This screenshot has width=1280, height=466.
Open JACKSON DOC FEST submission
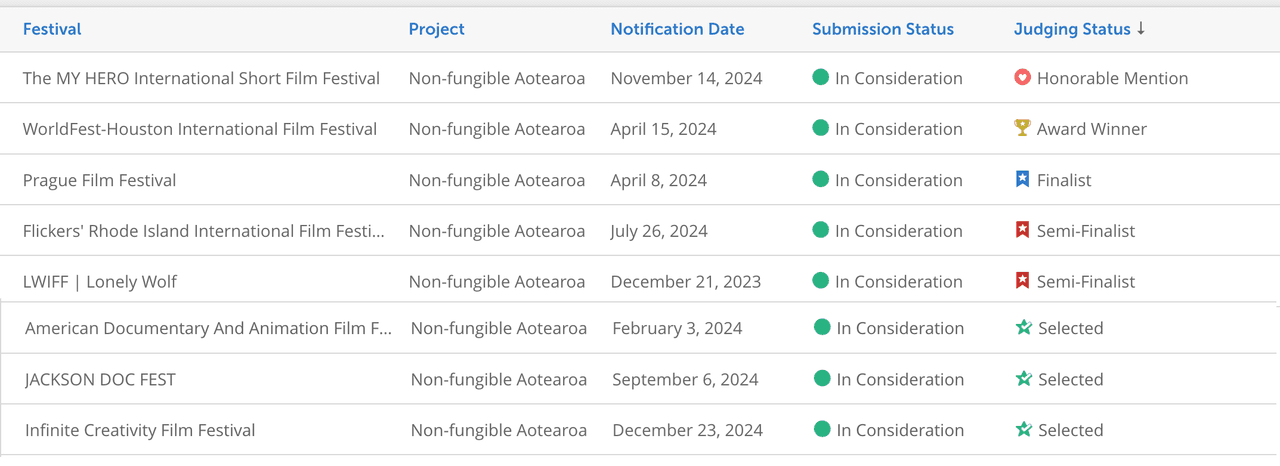(100, 380)
